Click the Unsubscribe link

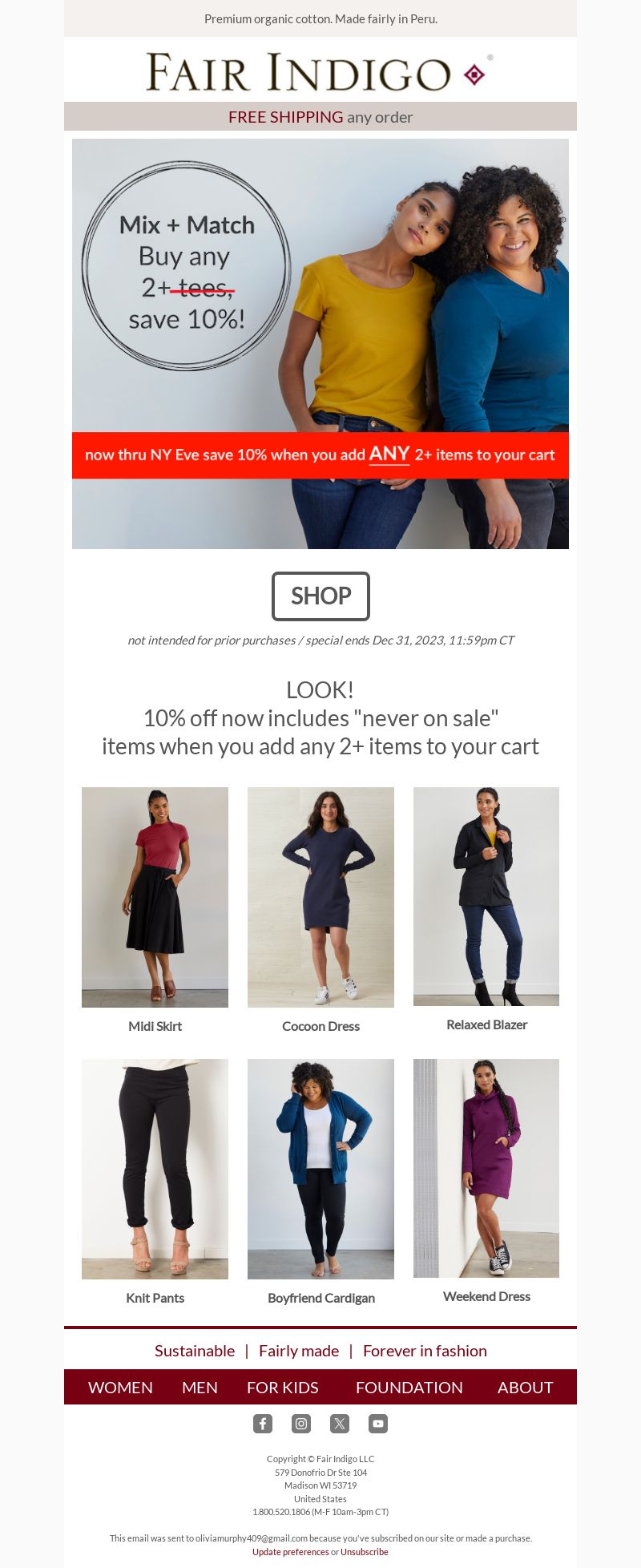point(365,1552)
